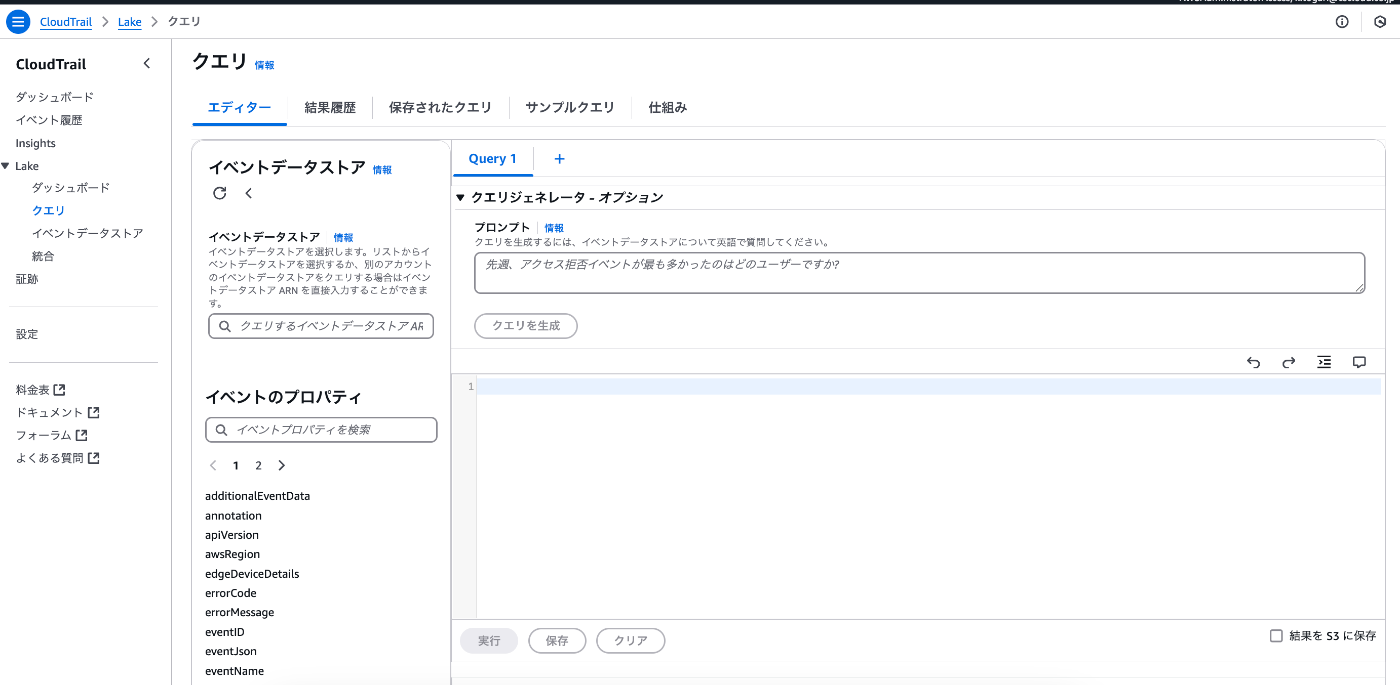Image resolution: width=1400 pixels, height=685 pixels.
Task: Click the external link icon beside 料金表
Action: (x=59, y=390)
